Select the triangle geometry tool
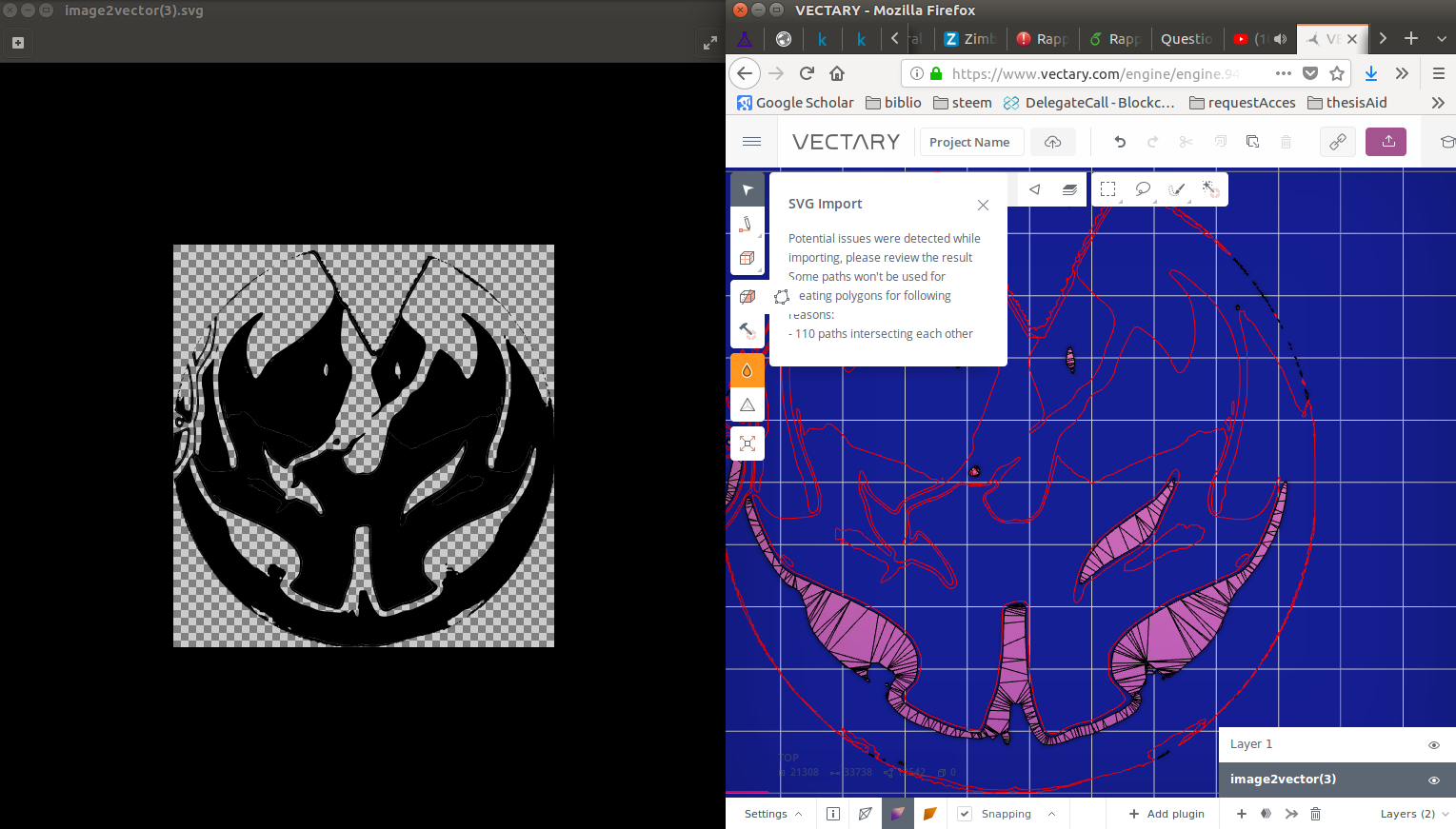The width and height of the screenshot is (1456, 829). coord(748,405)
